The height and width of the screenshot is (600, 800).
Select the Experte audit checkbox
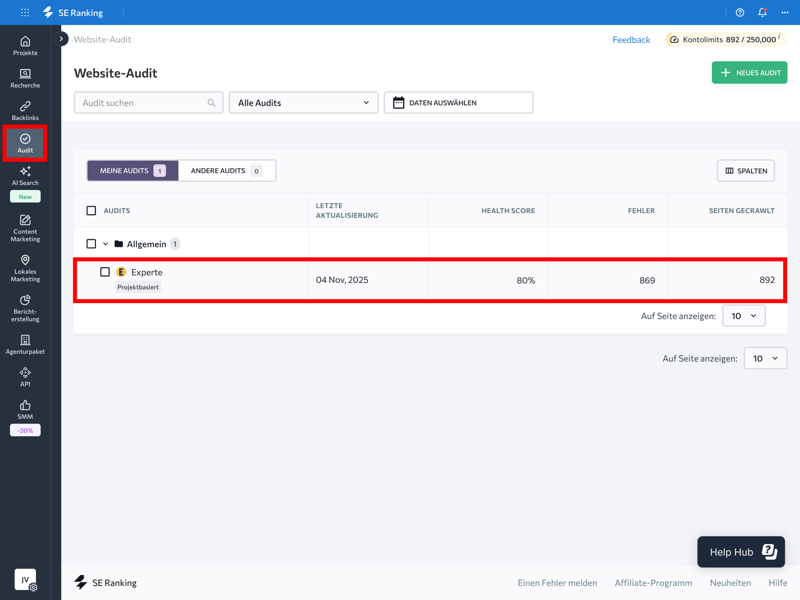105,272
